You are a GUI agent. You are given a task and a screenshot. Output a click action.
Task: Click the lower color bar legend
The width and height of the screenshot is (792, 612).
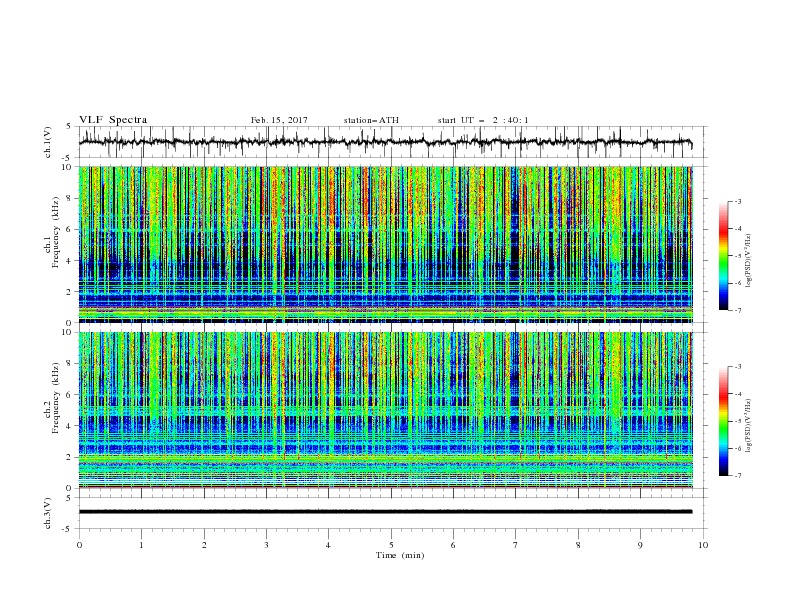723,421
